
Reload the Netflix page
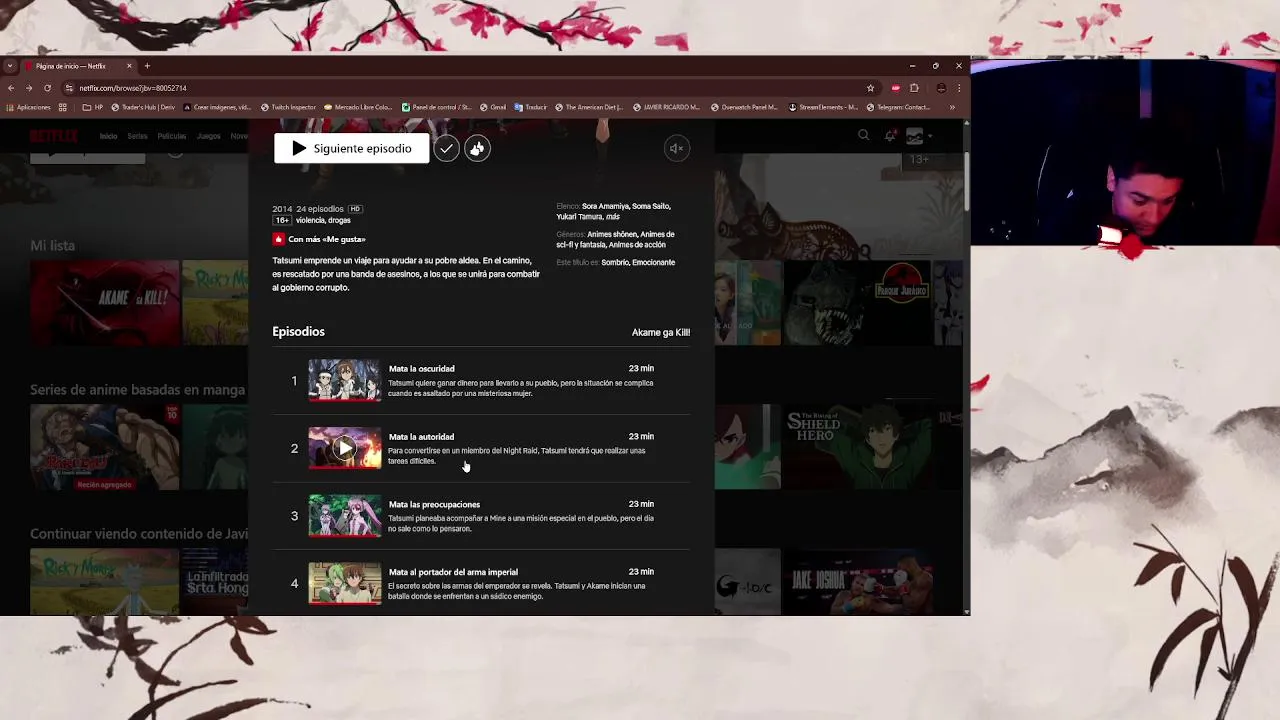point(46,88)
